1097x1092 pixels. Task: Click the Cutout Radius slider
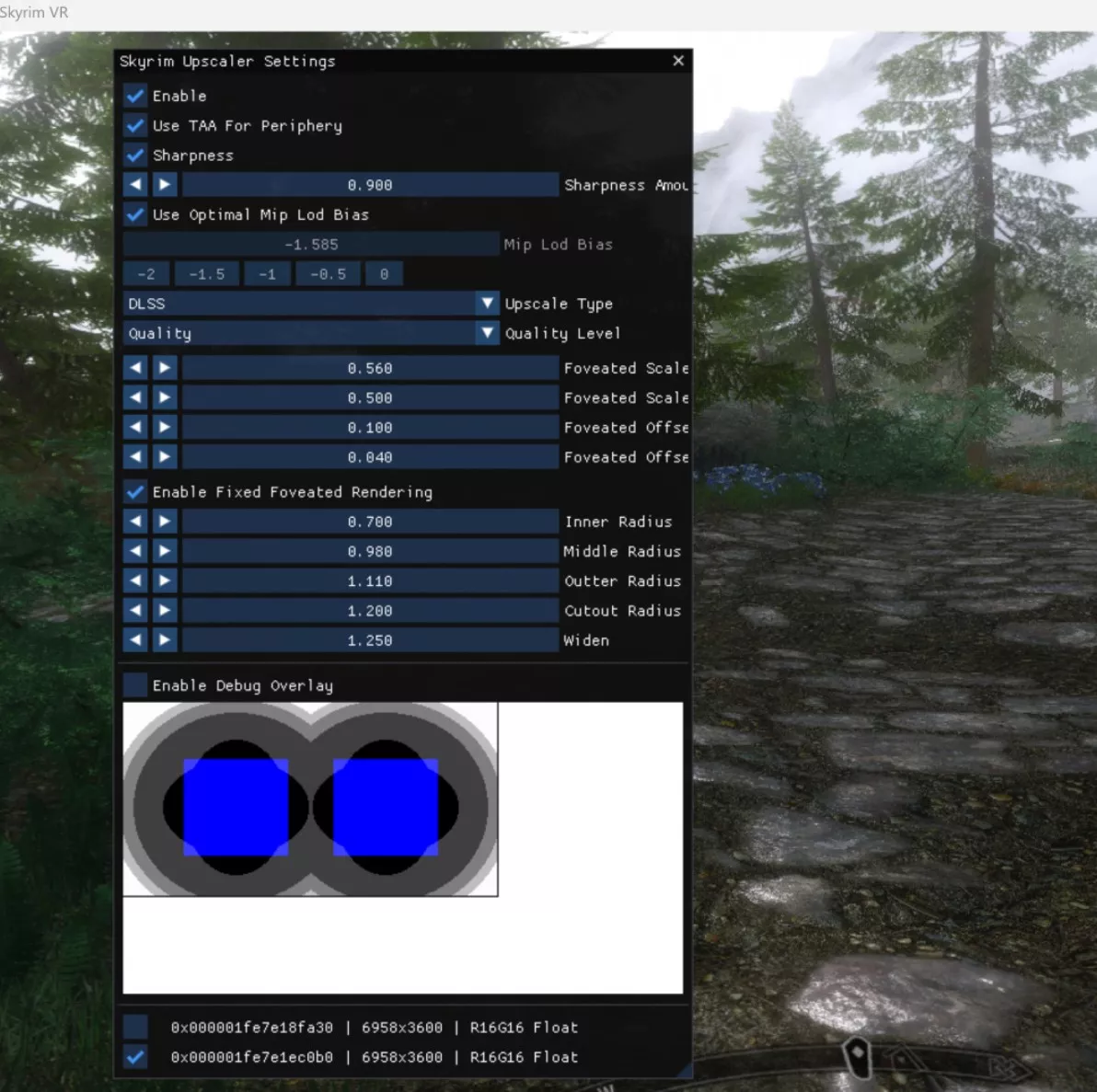[x=370, y=611]
